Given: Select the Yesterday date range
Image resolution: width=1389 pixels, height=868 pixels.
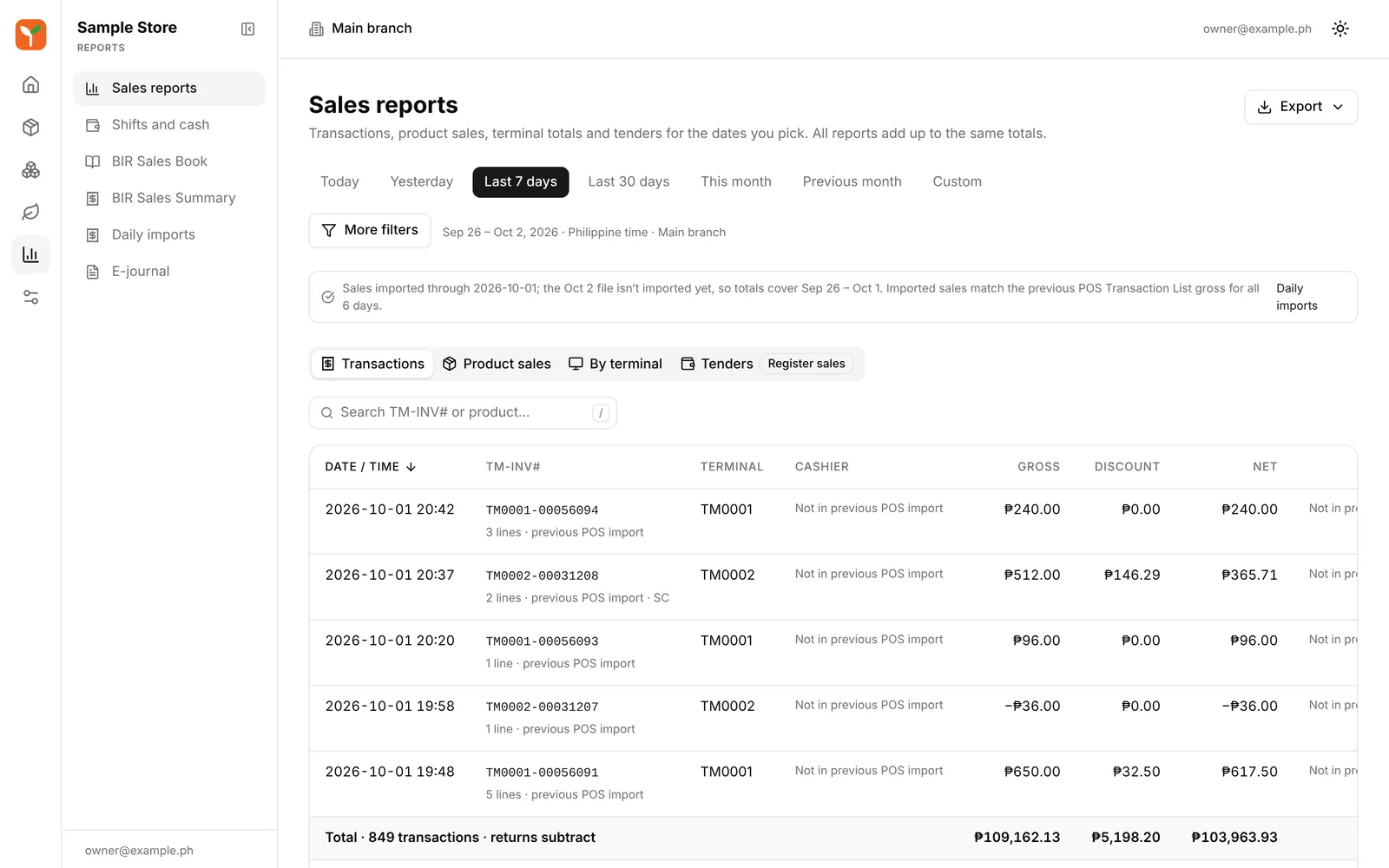Looking at the screenshot, I should 421,181.
